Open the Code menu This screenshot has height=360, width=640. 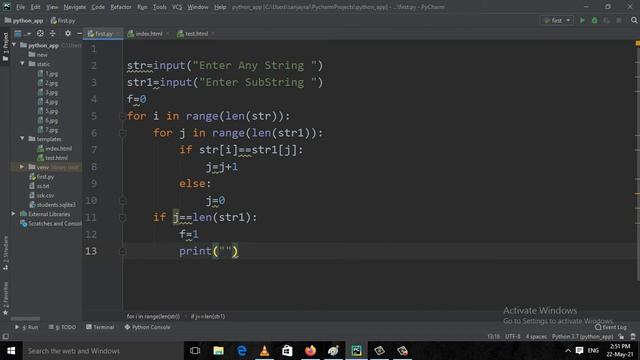pos(98,7)
